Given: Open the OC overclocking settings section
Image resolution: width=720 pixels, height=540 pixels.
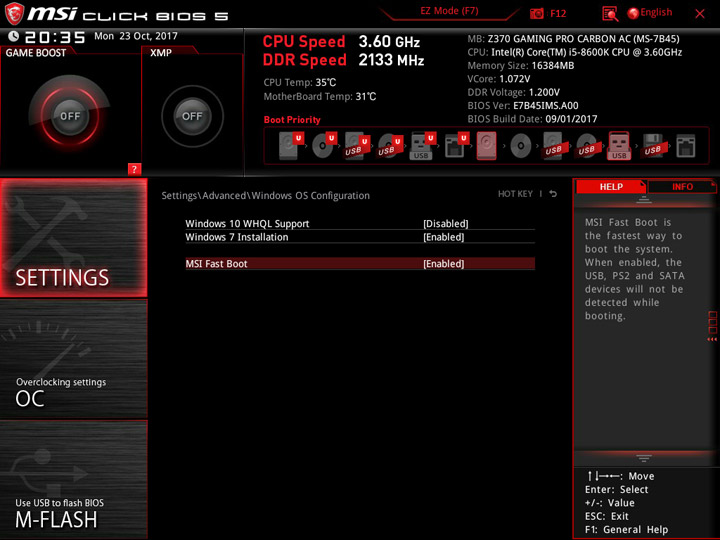Looking at the screenshot, I should click(73, 359).
